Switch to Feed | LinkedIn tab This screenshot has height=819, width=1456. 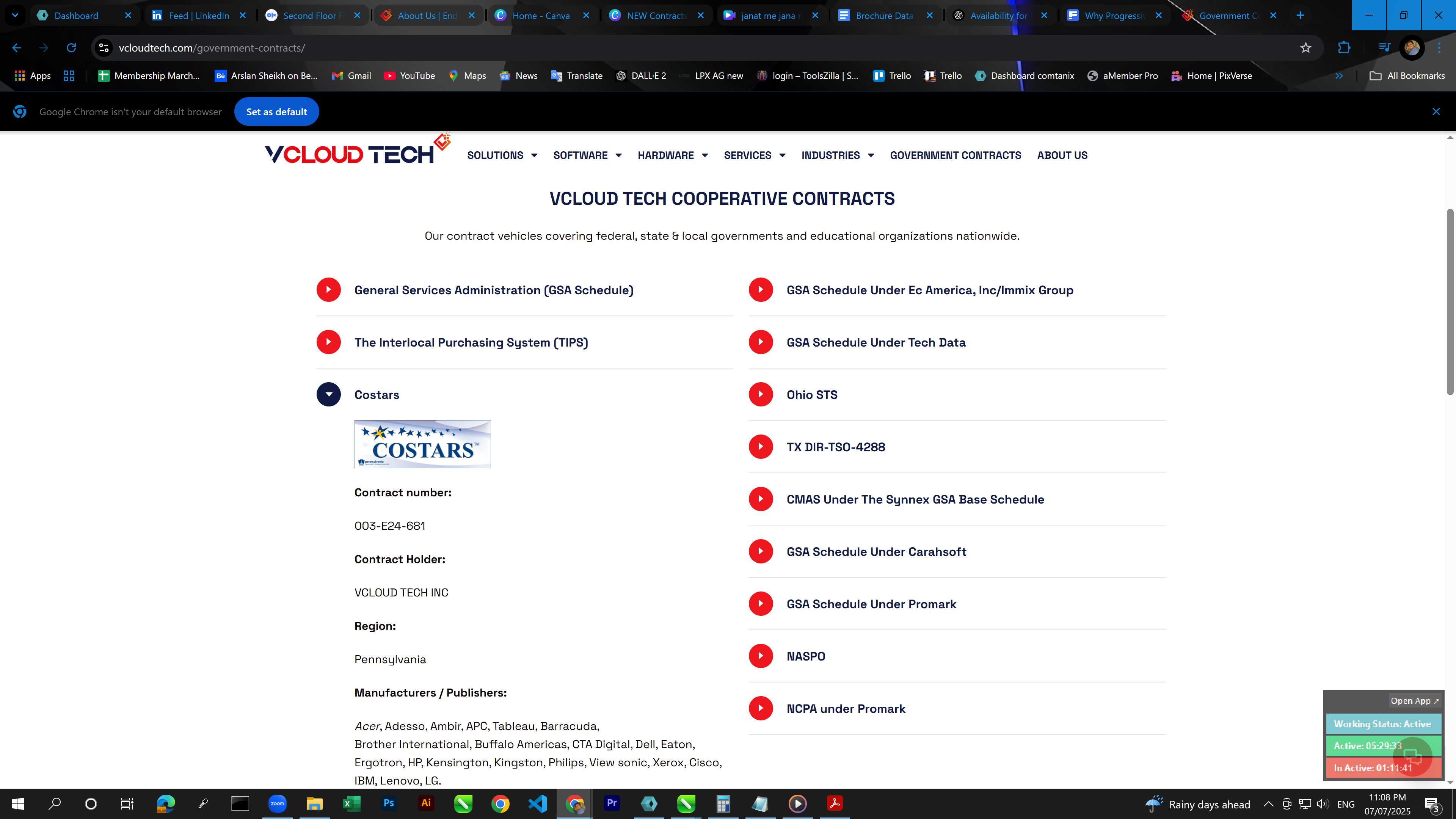pos(198,16)
